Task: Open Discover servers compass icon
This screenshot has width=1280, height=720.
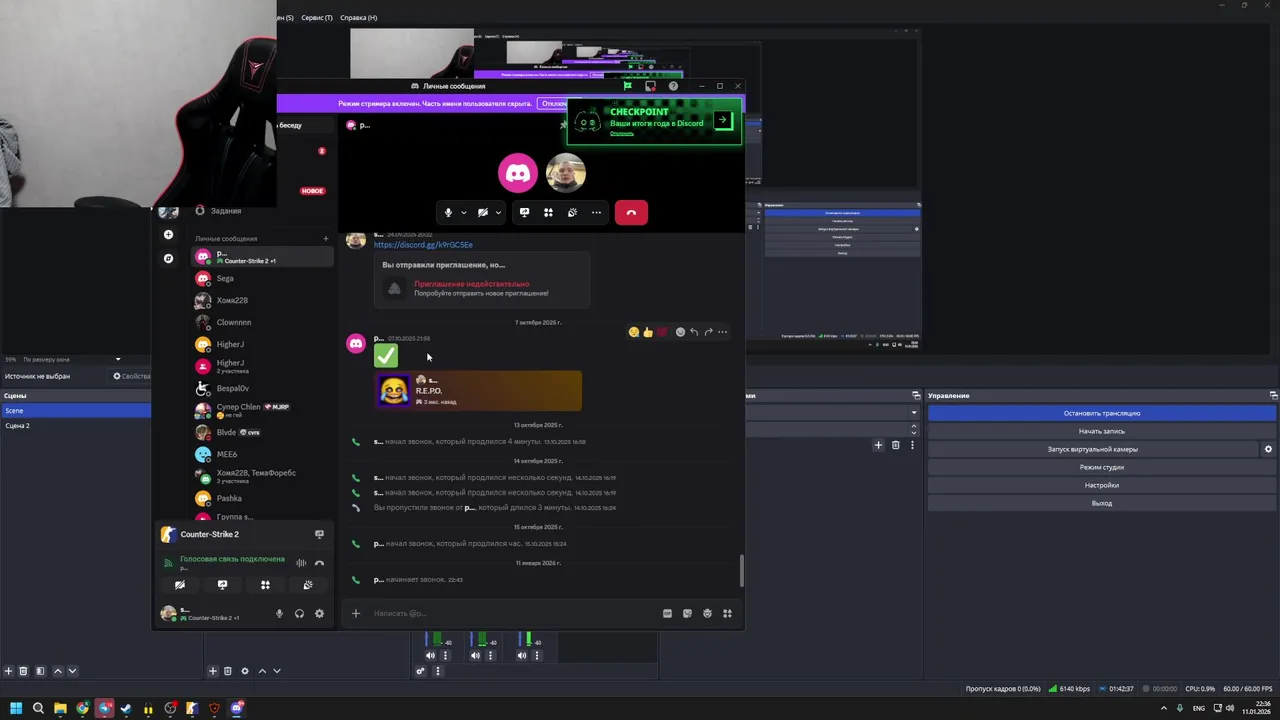Action: [x=168, y=258]
